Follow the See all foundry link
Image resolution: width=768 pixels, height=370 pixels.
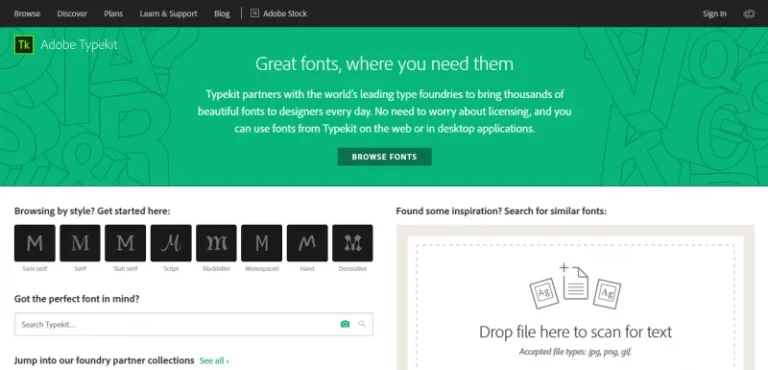click(x=214, y=361)
